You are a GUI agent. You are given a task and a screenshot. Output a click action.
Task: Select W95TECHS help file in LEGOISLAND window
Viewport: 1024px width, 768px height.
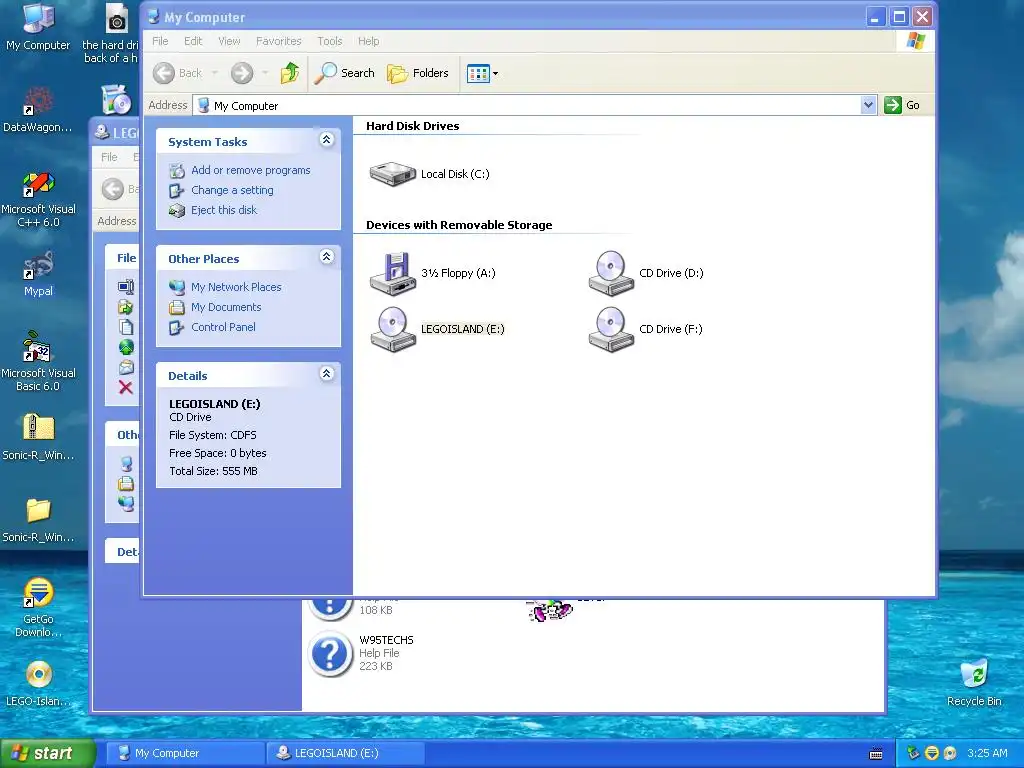click(362, 653)
